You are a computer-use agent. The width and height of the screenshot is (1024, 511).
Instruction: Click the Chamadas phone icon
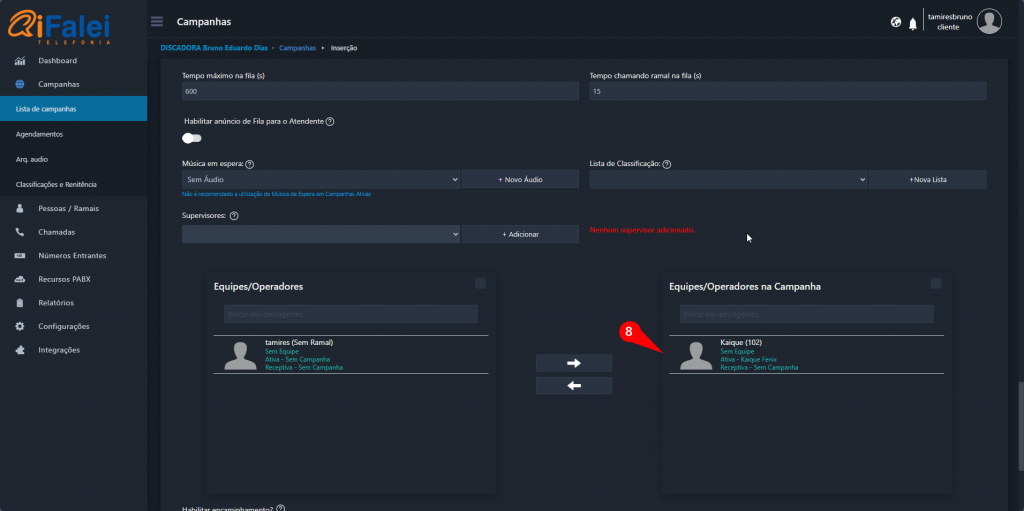(x=20, y=232)
